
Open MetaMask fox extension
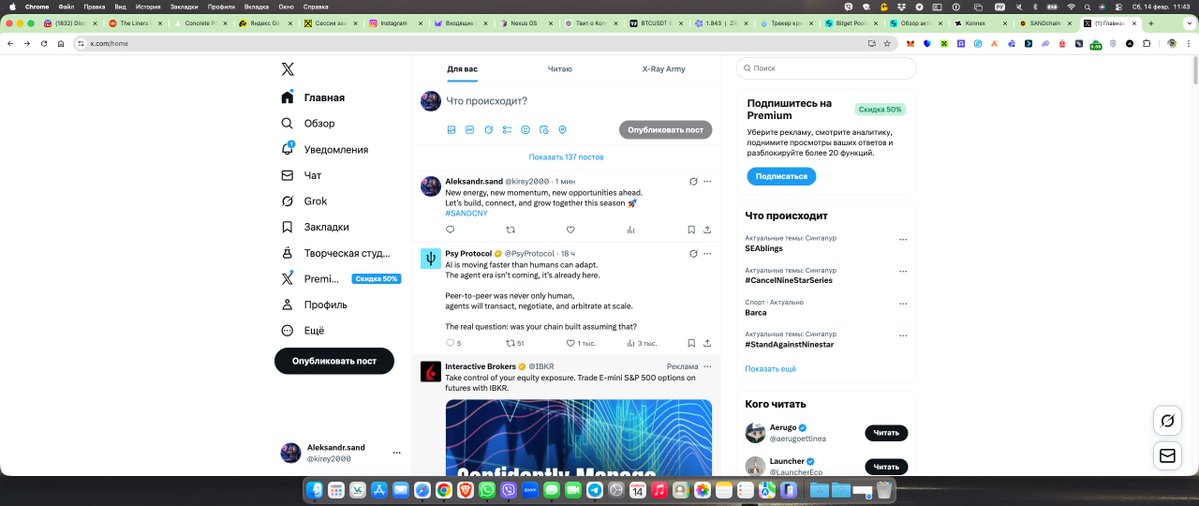(x=910, y=44)
